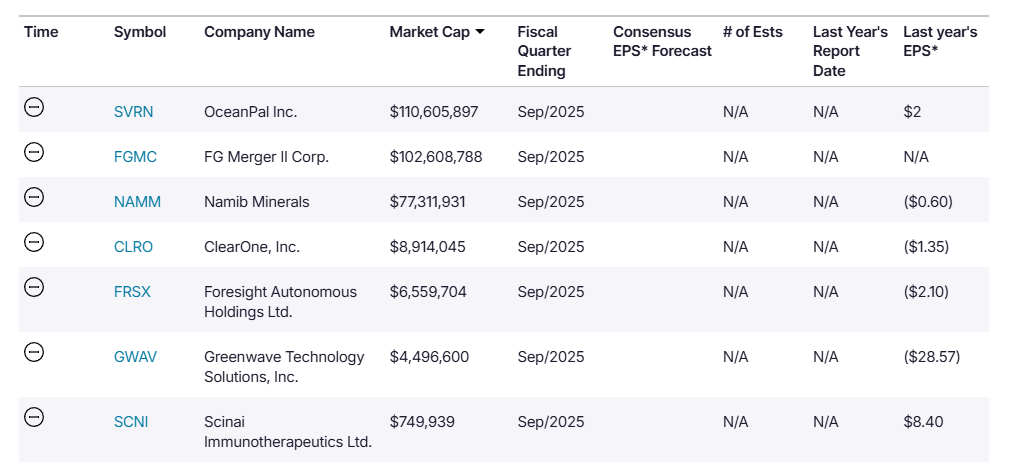The image size is (1009, 476).
Task: Go to the NAMM stock page
Action: point(137,202)
